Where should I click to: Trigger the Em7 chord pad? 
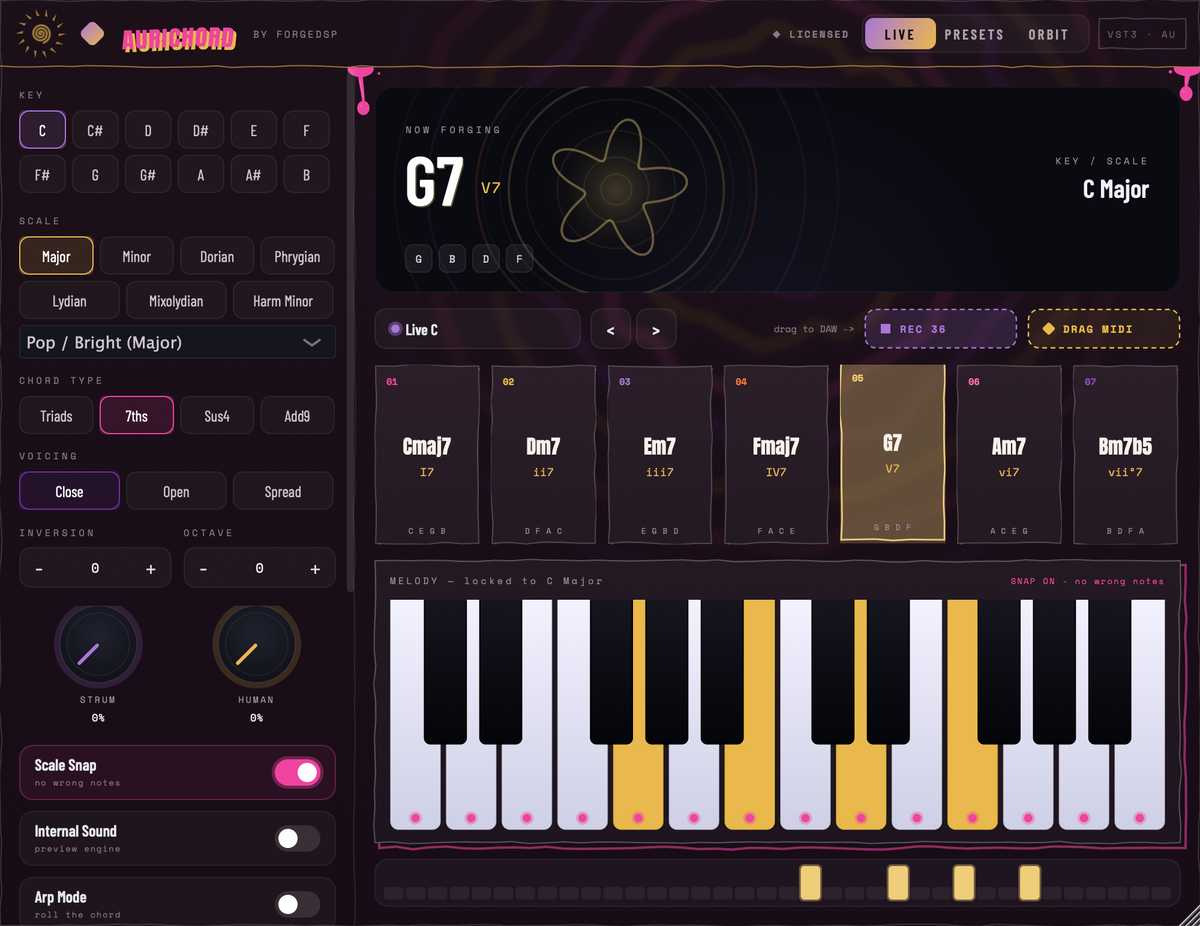tap(660, 453)
